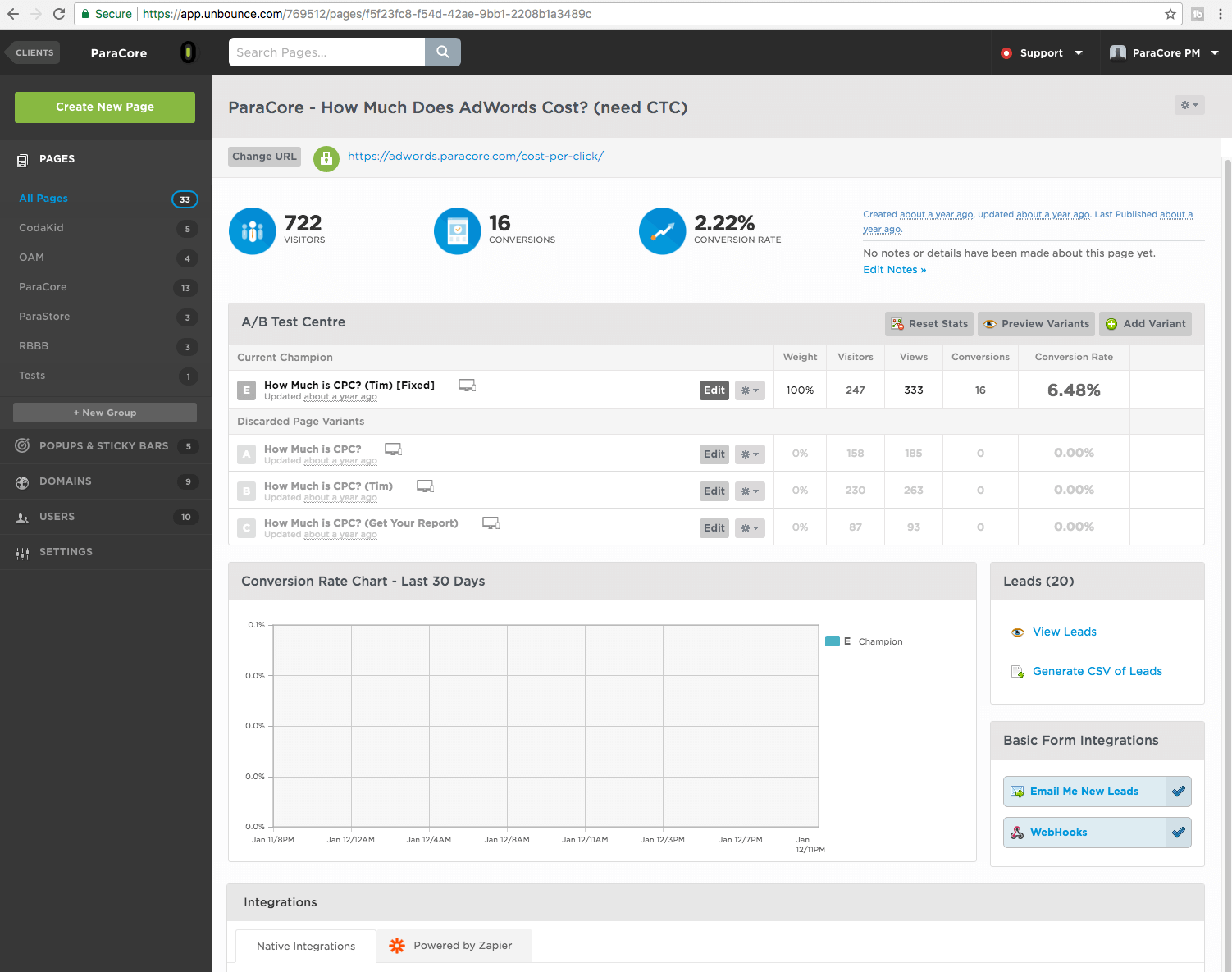The image size is (1232, 972).
Task: Click Create New Page button
Action: [105, 107]
